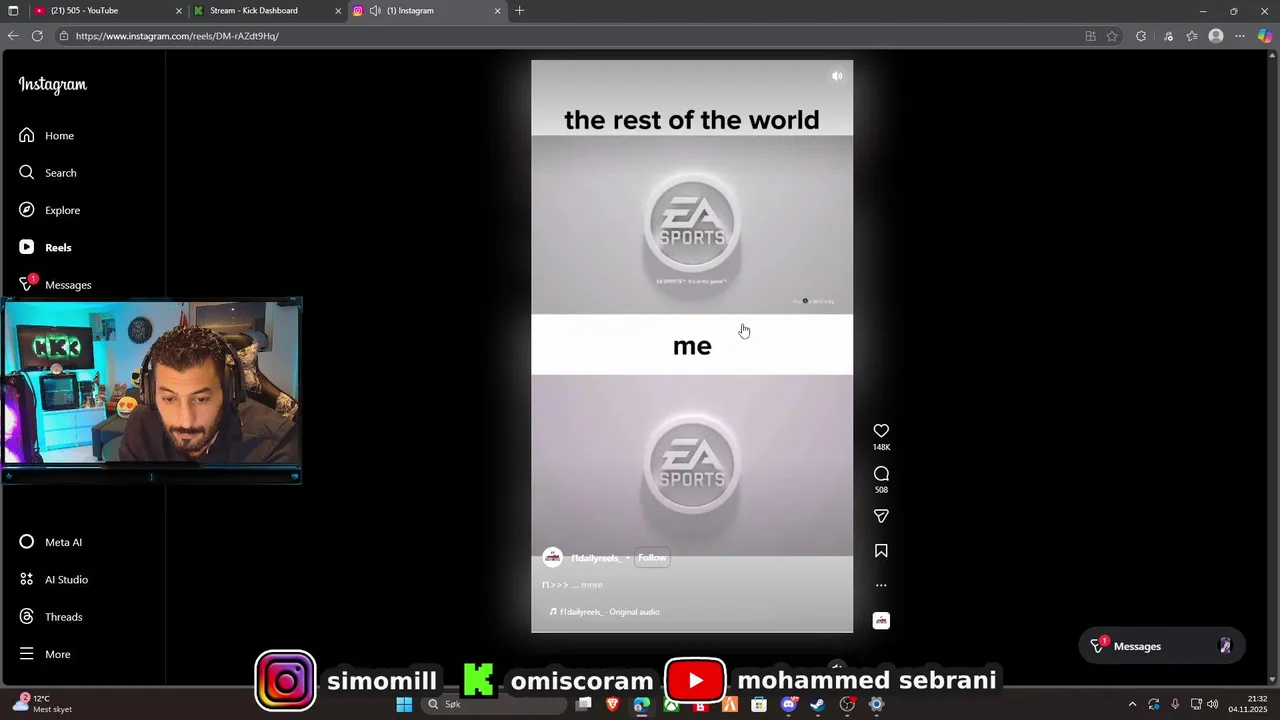1280x720 pixels.
Task: Open Messages in left sidebar
Action: tap(55, 284)
